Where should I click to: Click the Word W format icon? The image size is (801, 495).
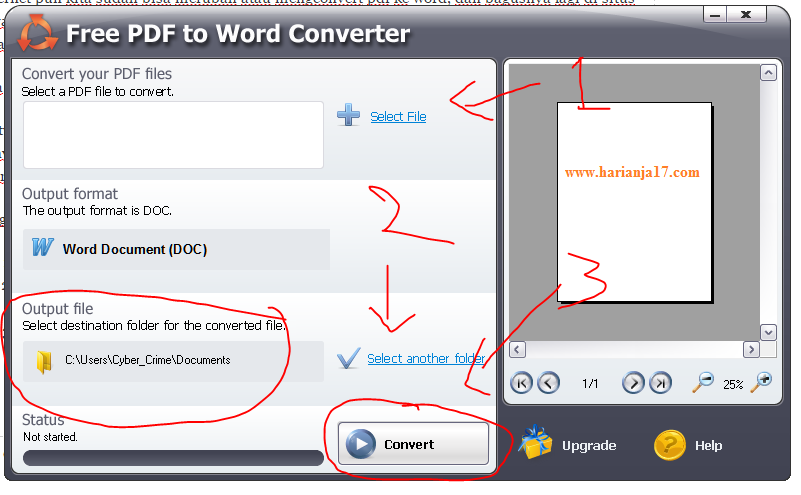click(42, 247)
